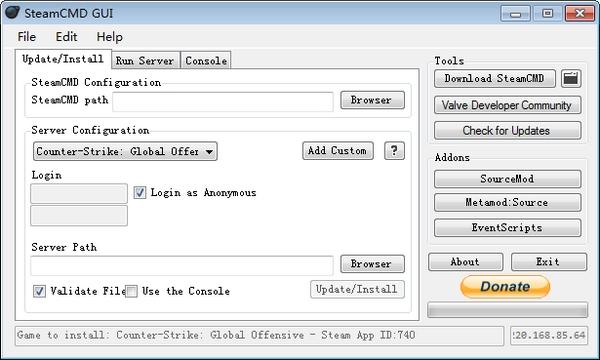Image resolution: width=600 pixels, height=360 pixels.
Task: Click the yellow Donate button
Action: [505, 287]
